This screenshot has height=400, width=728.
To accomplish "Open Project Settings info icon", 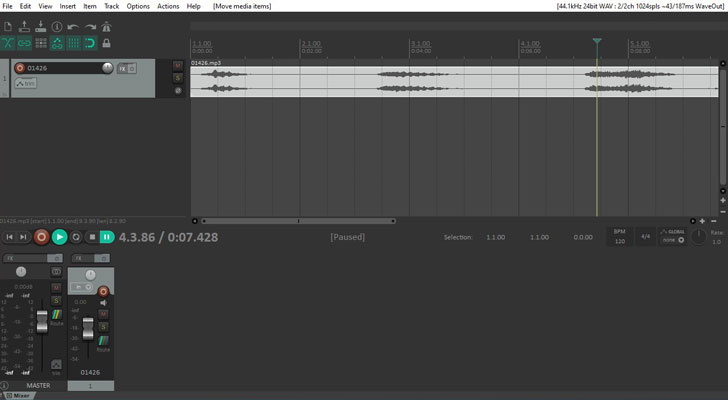I will [x=57, y=27].
